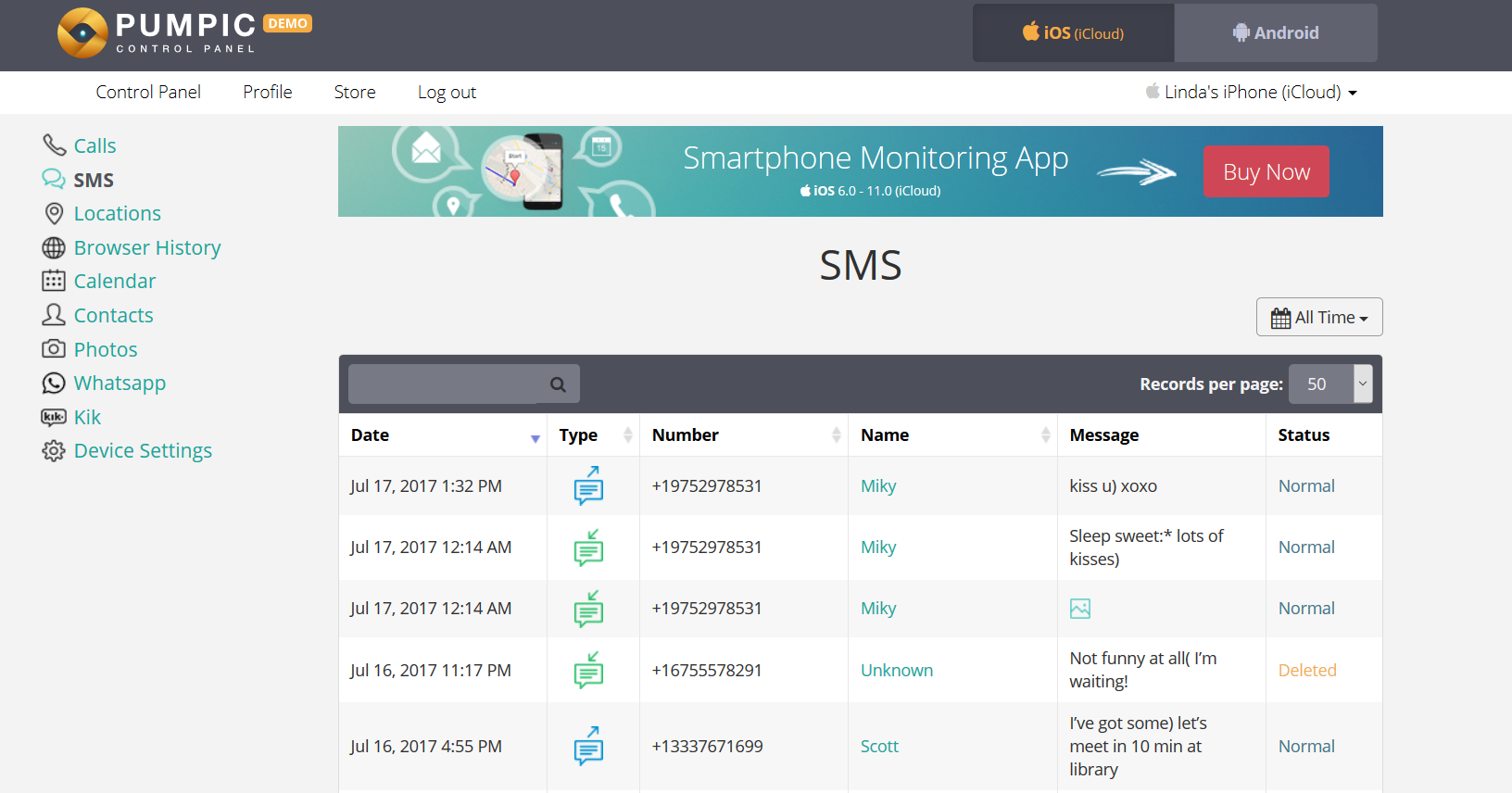Click the Whatsapp icon in sidebar

click(54, 384)
